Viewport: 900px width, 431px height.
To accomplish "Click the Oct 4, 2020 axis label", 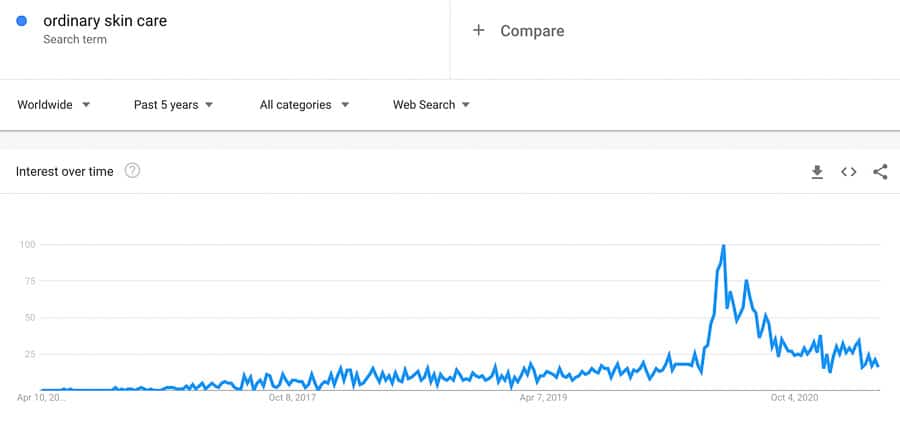I will pos(795,398).
